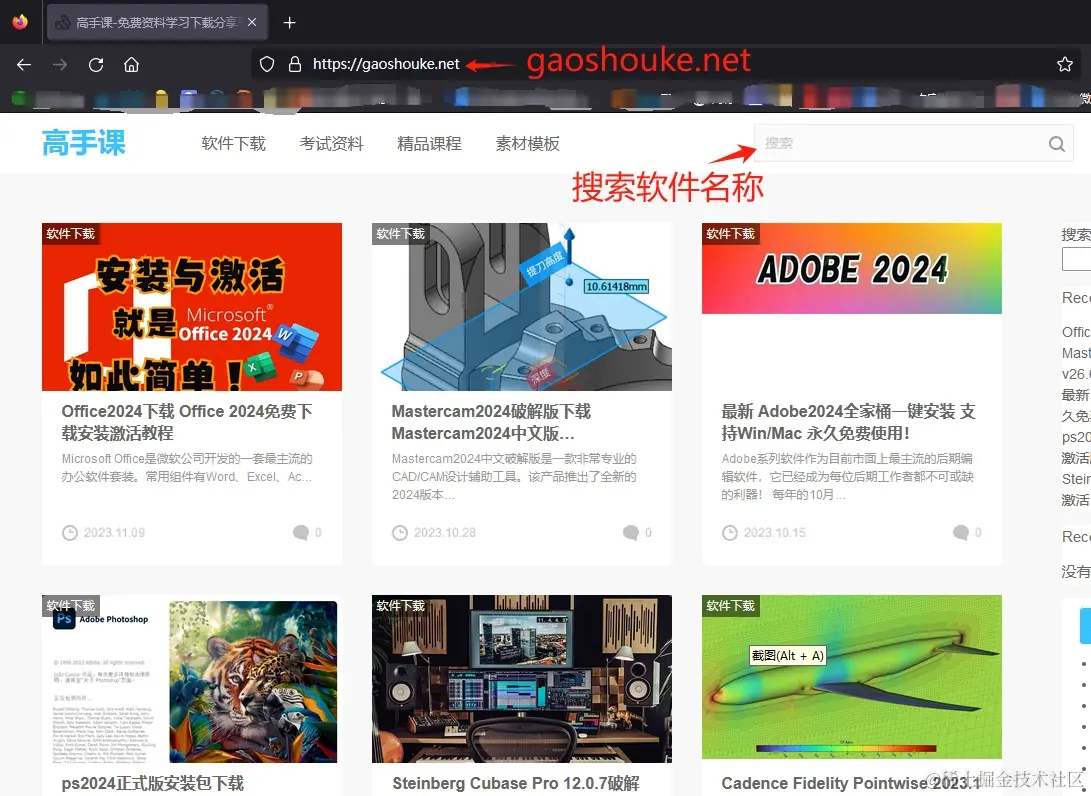Viewport: 1091px width, 796px height.
Task: Open the Pointwise aircraft simulation thumbnail
Action: point(852,677)
